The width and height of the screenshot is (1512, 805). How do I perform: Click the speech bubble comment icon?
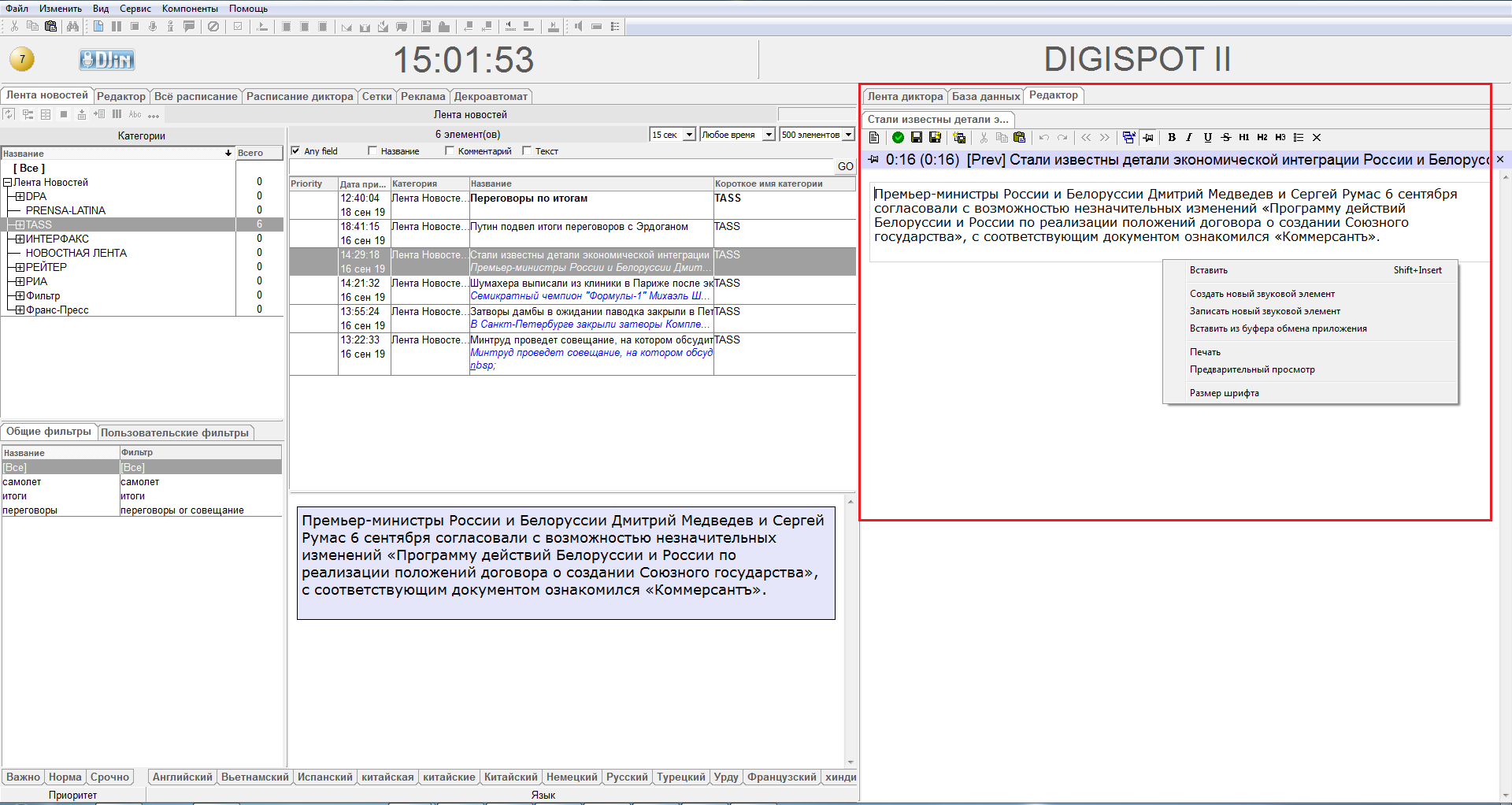(189, 26)
